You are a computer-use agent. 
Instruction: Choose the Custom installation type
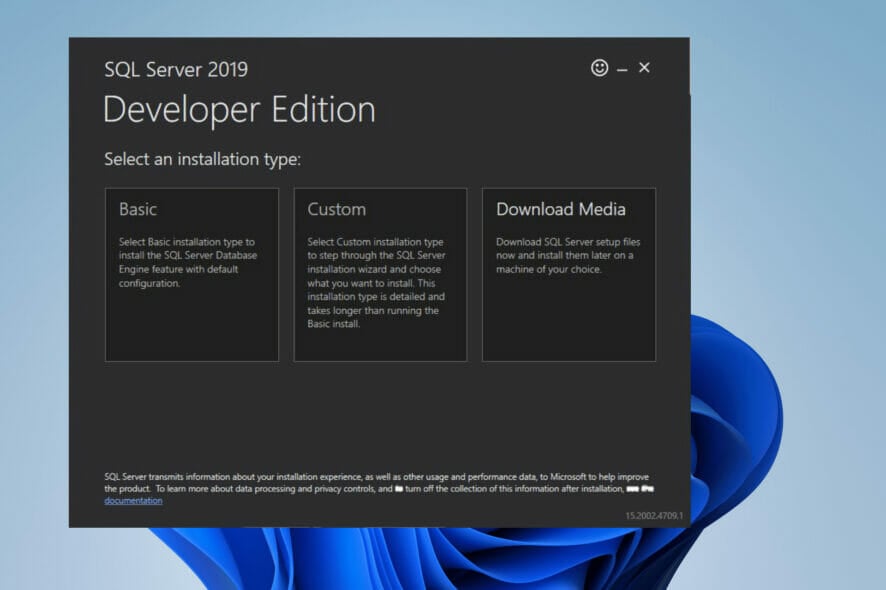click(x=380, y=275)
